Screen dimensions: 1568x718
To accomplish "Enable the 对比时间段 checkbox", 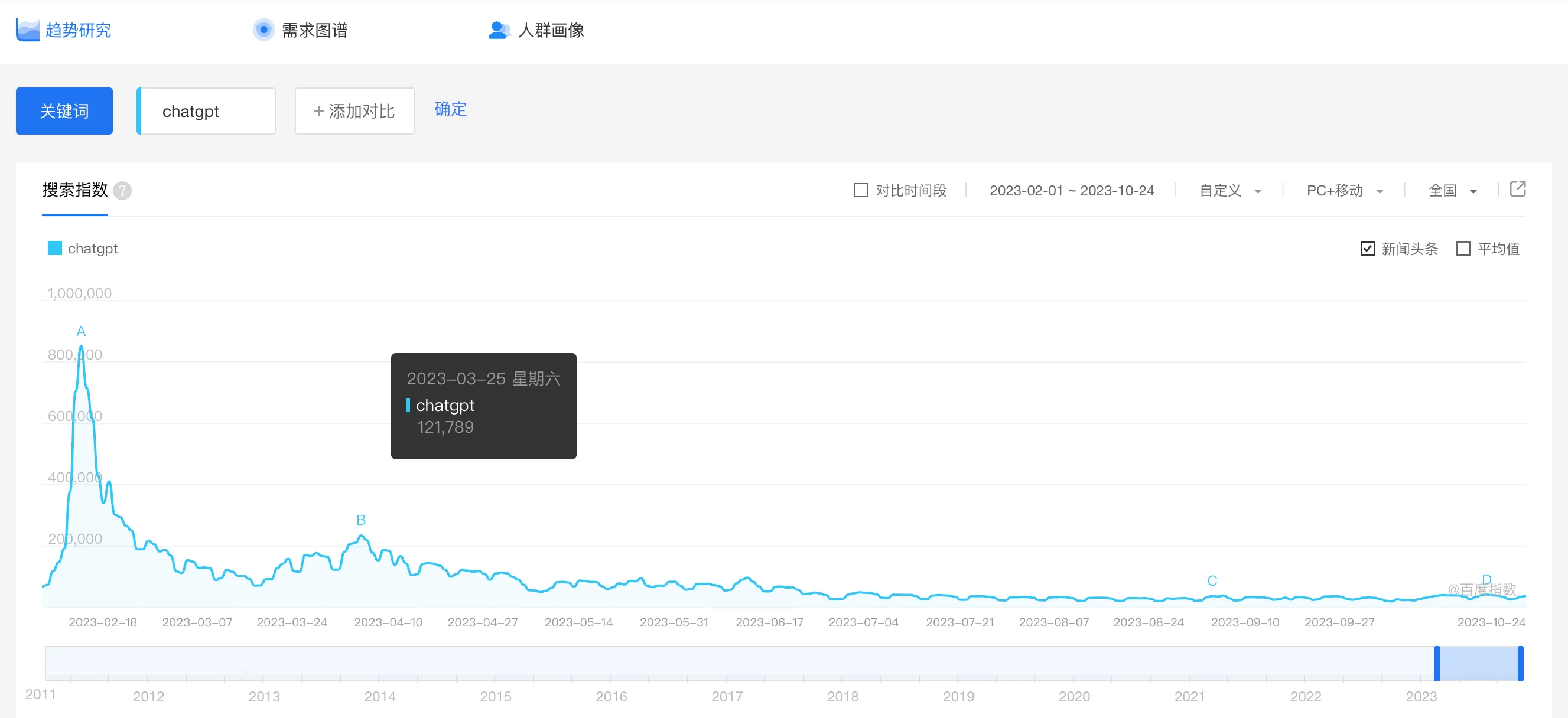I will [861, 191].
